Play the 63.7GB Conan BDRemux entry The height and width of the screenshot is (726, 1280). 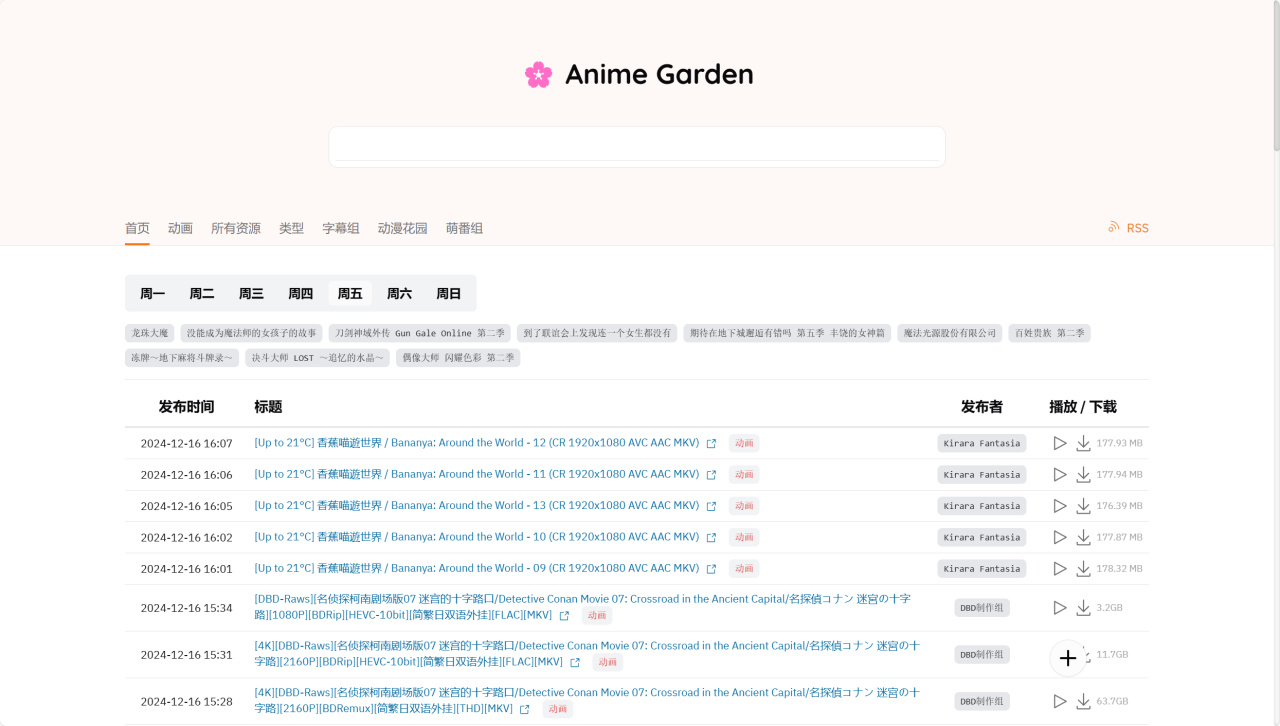pyautogui.click(x=1060, y=701)
